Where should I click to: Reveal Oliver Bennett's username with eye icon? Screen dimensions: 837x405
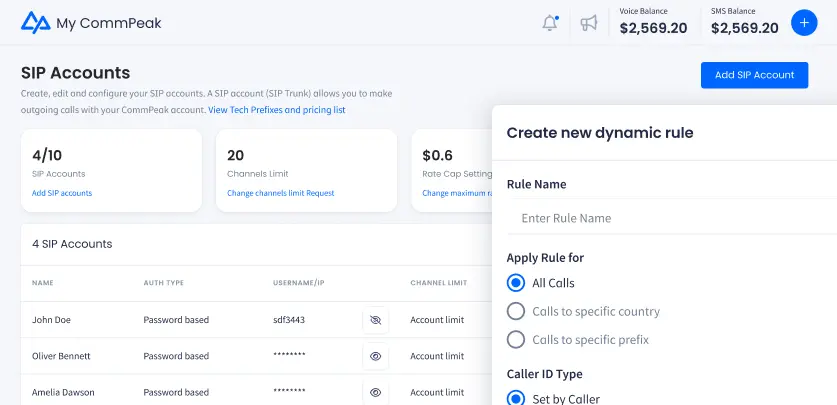[375, 356]
